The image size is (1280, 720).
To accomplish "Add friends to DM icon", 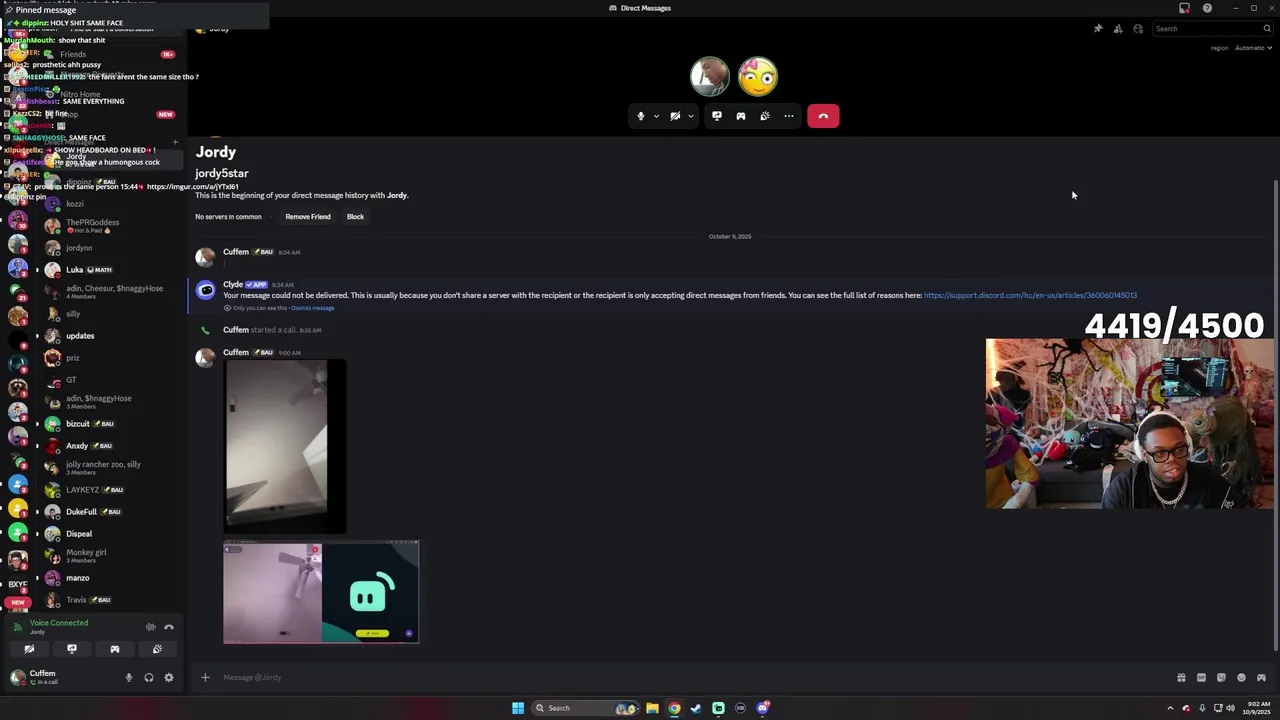I will [x=1118, y=29].
